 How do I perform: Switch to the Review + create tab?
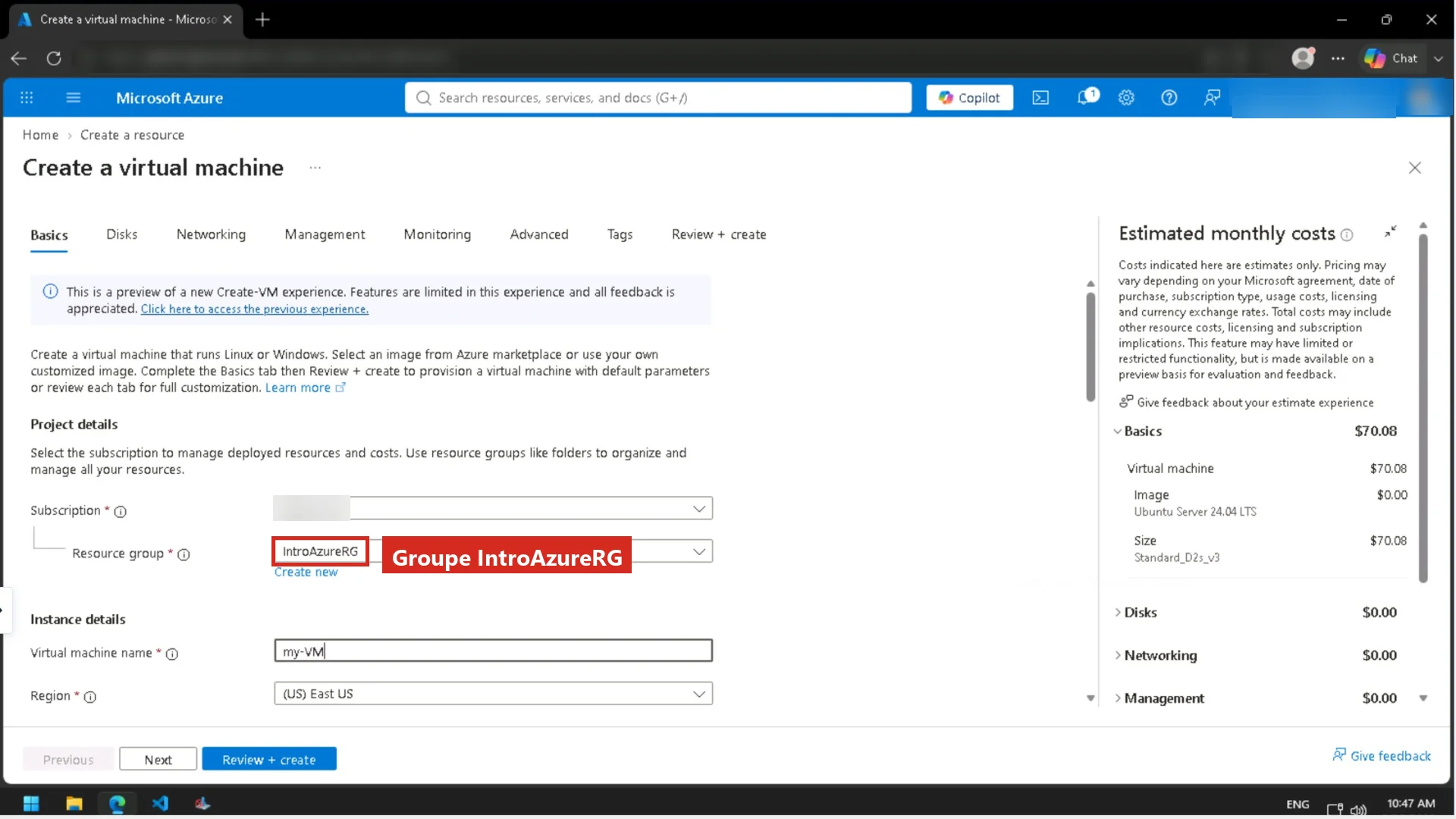pos(718,235)
